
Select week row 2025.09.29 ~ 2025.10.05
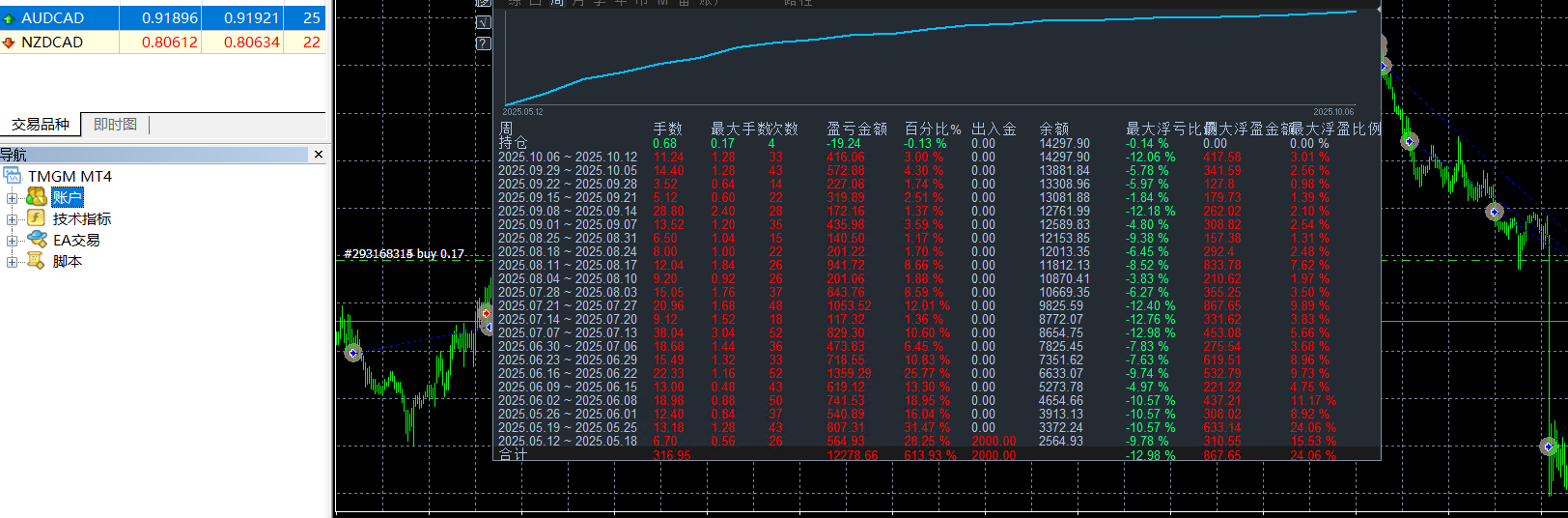(x=568, y=170)
